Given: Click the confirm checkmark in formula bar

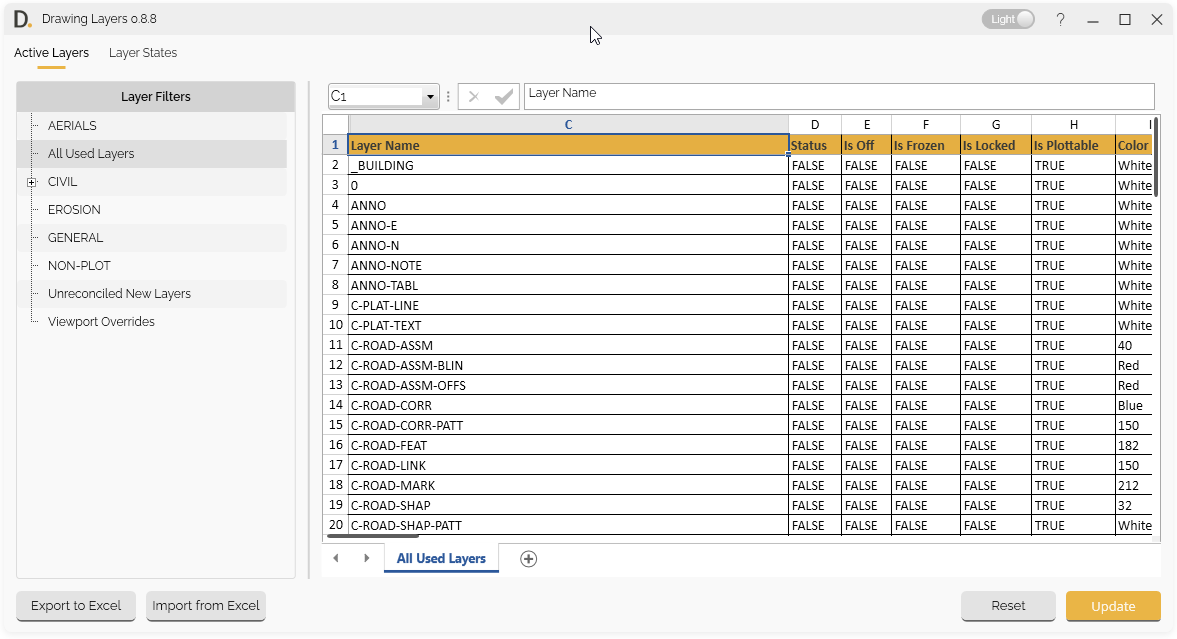Looking at the screenshot, I should 504,97.
